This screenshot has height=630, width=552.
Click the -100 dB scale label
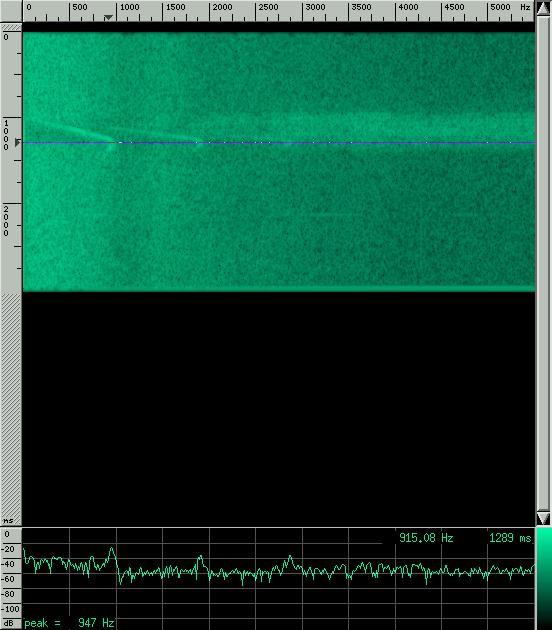[10, 609]
